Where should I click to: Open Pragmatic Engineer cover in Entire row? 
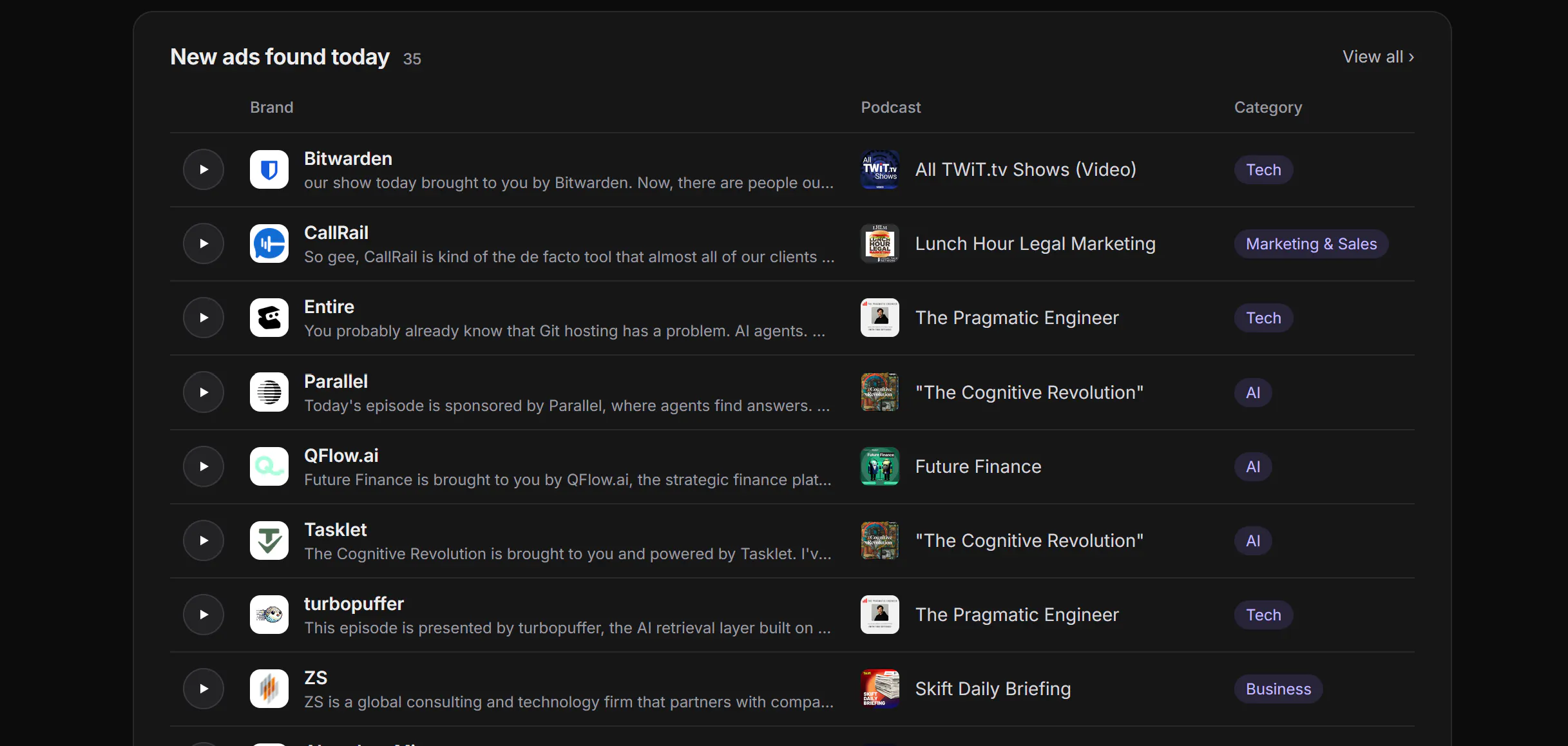(880, 318)
